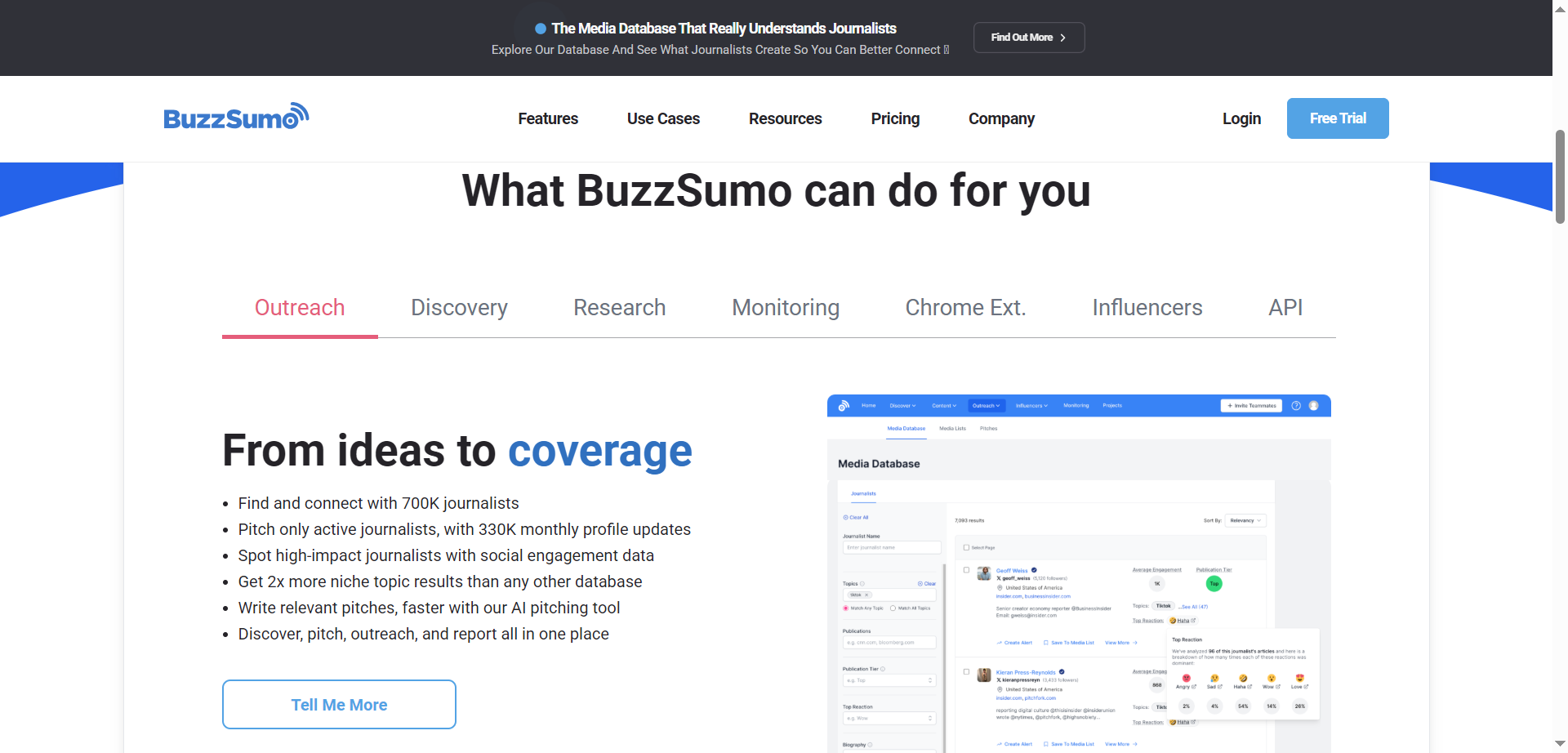Select the Outreach tab

[x=300, y=308]
